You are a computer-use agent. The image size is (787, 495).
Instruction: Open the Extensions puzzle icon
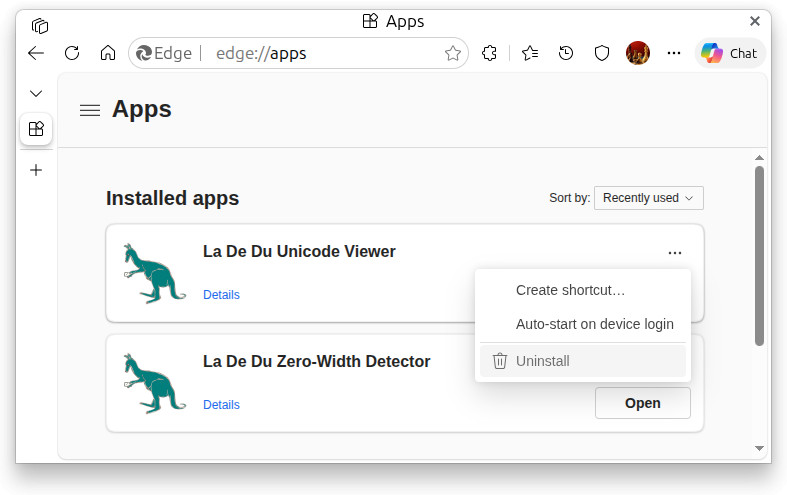tap(489, 53)
